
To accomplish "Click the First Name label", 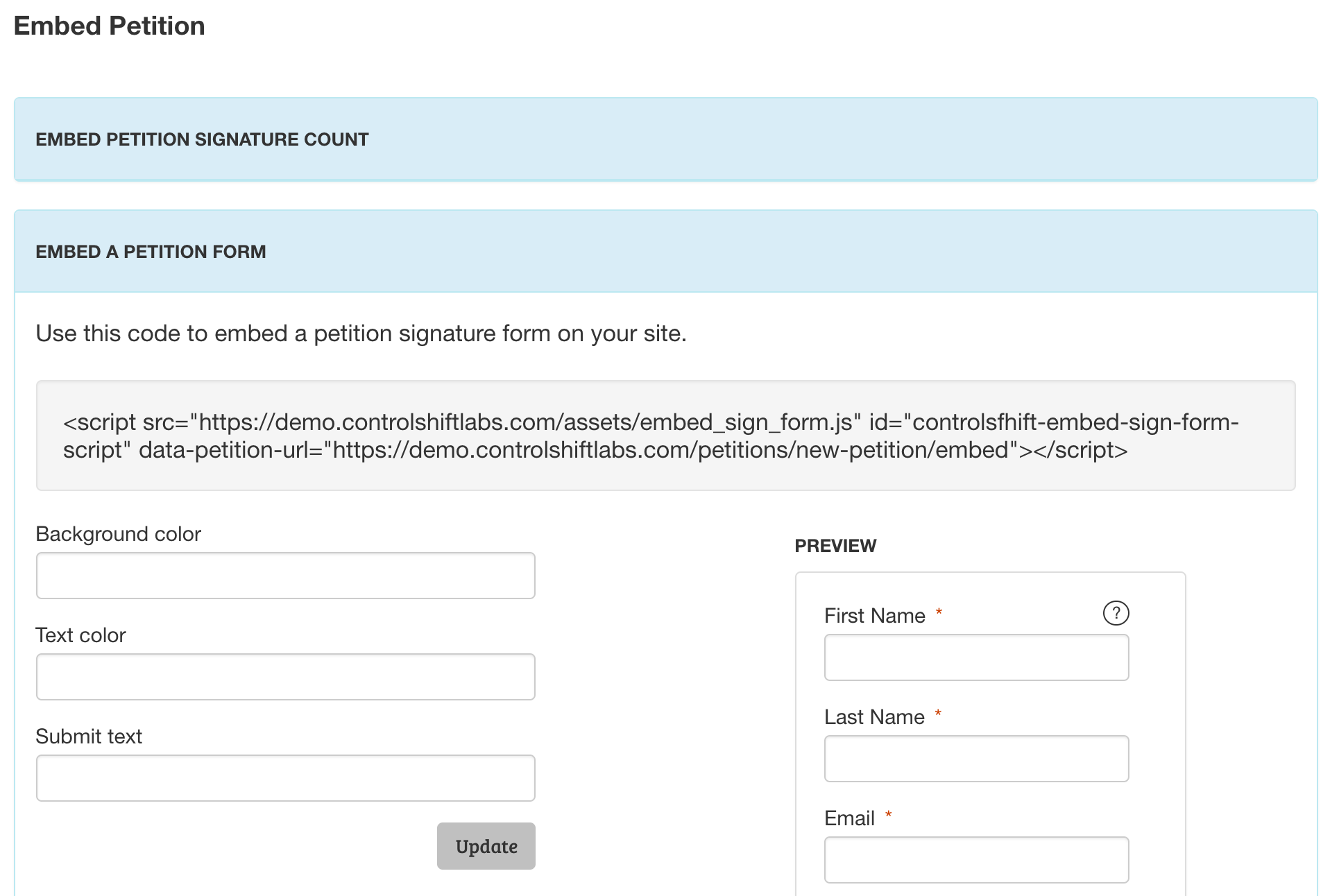I will pos(874,616).
